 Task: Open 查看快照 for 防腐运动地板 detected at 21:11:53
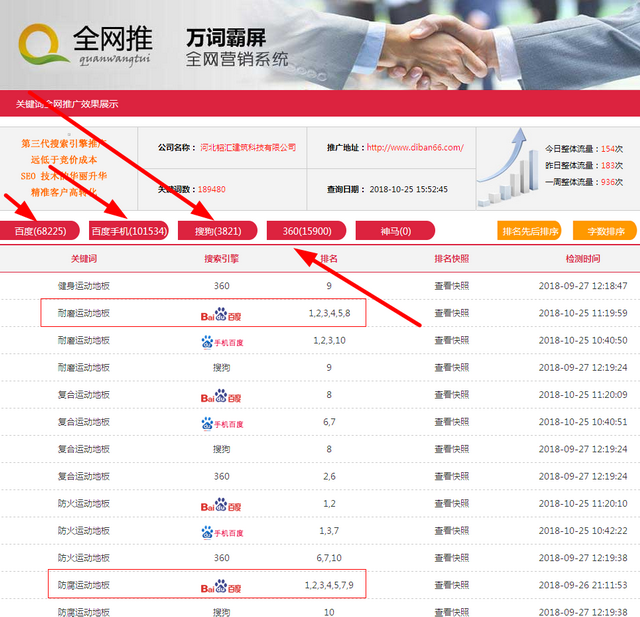coord(451,585)
